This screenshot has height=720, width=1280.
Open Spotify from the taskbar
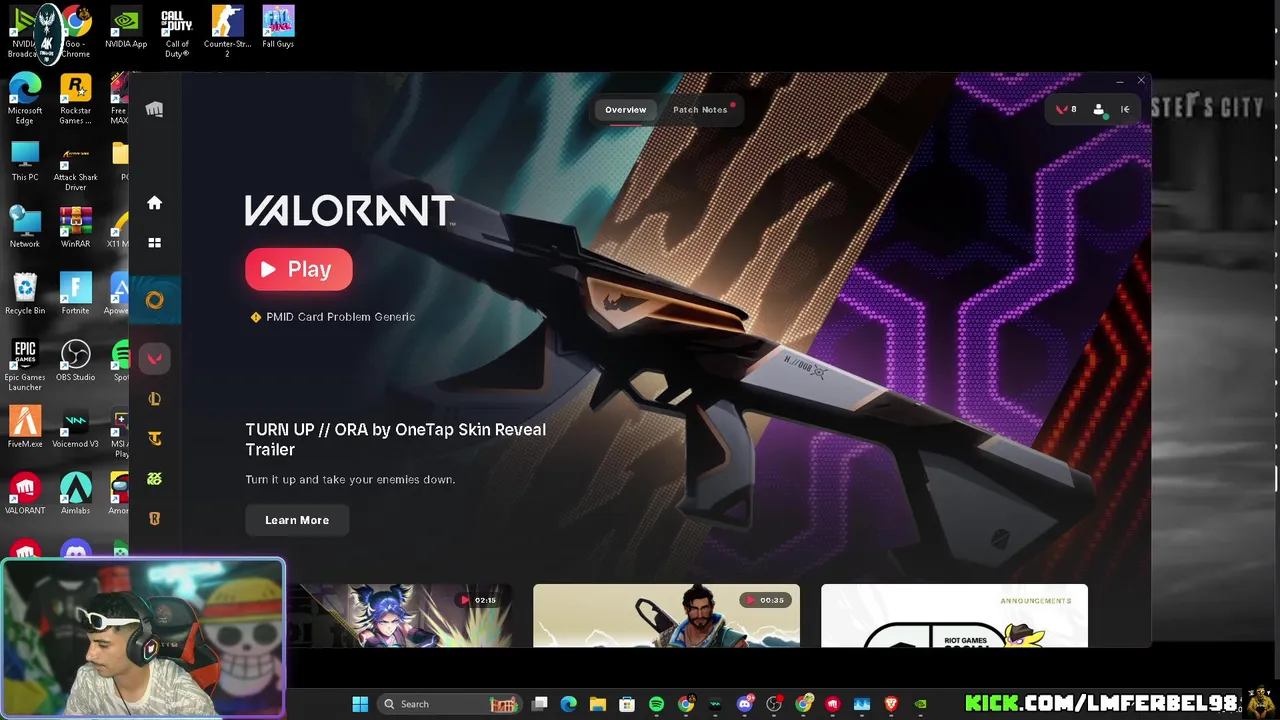point(656,704)
